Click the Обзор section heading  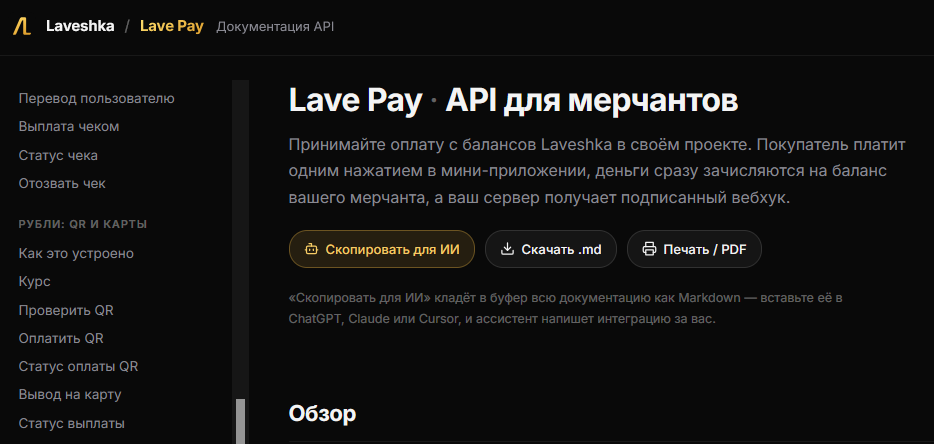322,414
